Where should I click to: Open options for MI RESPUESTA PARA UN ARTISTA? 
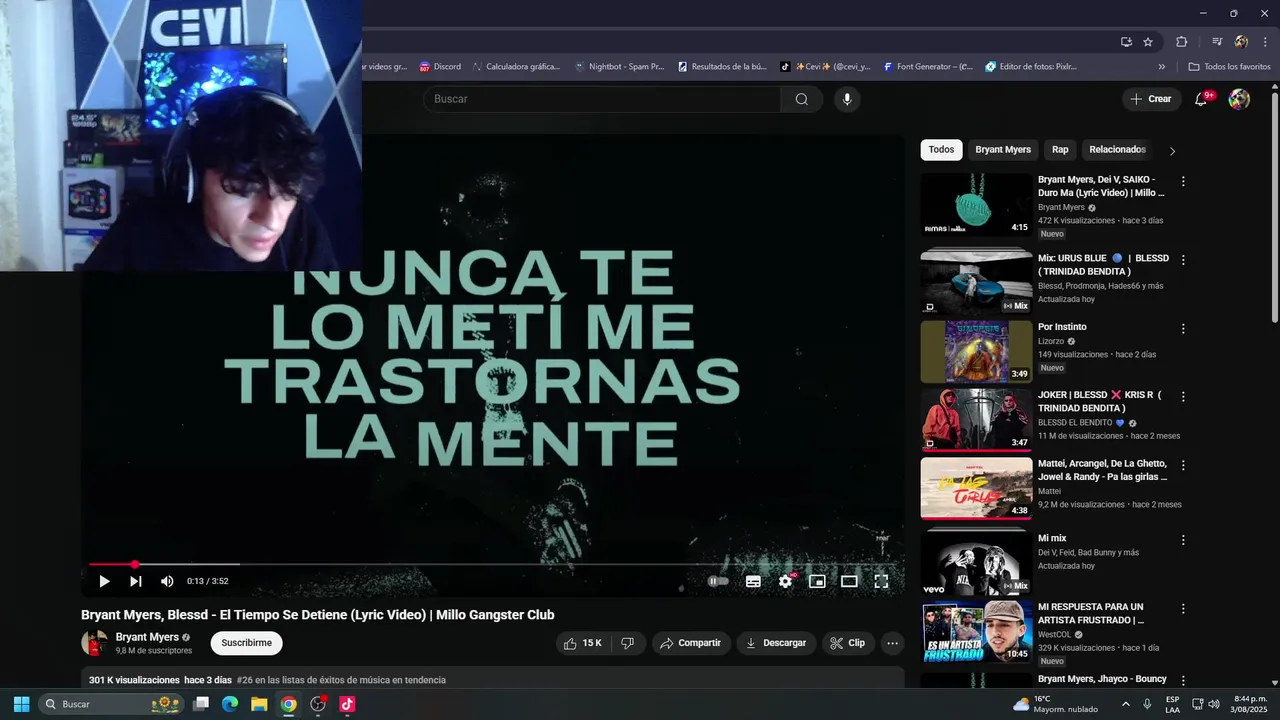pyautogui.click(x=1183, y=609)
